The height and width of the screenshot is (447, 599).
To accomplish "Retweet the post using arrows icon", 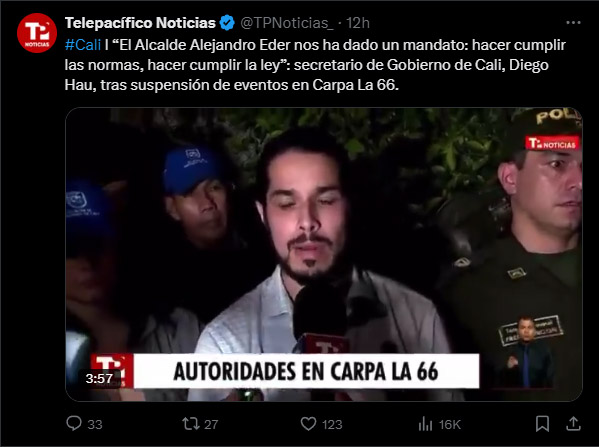I will 190,423.
